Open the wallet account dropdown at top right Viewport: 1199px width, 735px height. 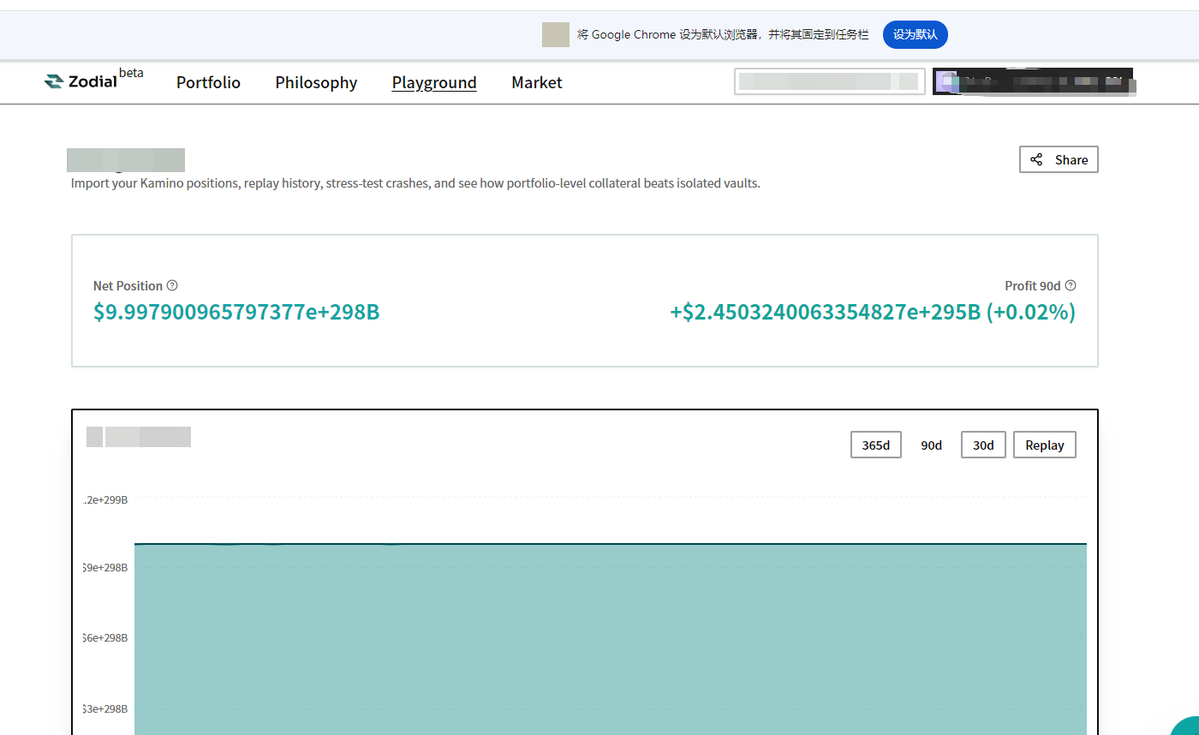pos(1034,81)
